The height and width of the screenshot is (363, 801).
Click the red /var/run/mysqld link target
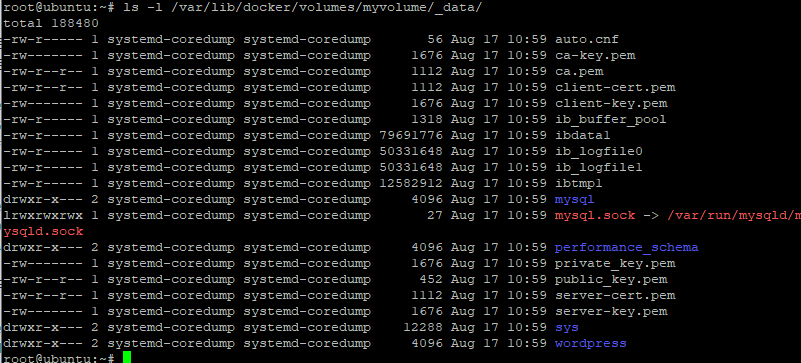tap(734, 215)
